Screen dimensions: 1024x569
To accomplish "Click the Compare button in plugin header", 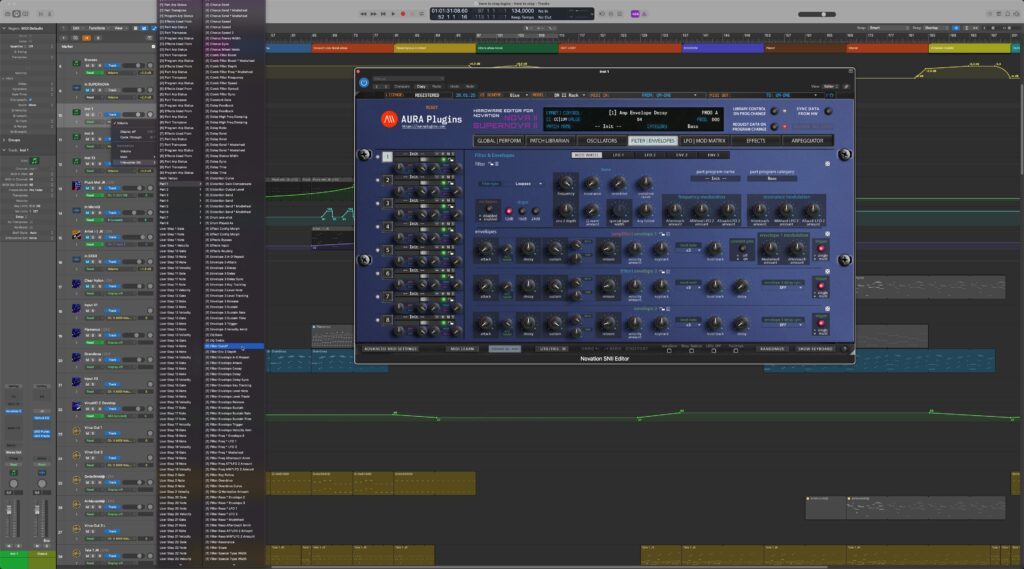I will [x=402, y=86].
